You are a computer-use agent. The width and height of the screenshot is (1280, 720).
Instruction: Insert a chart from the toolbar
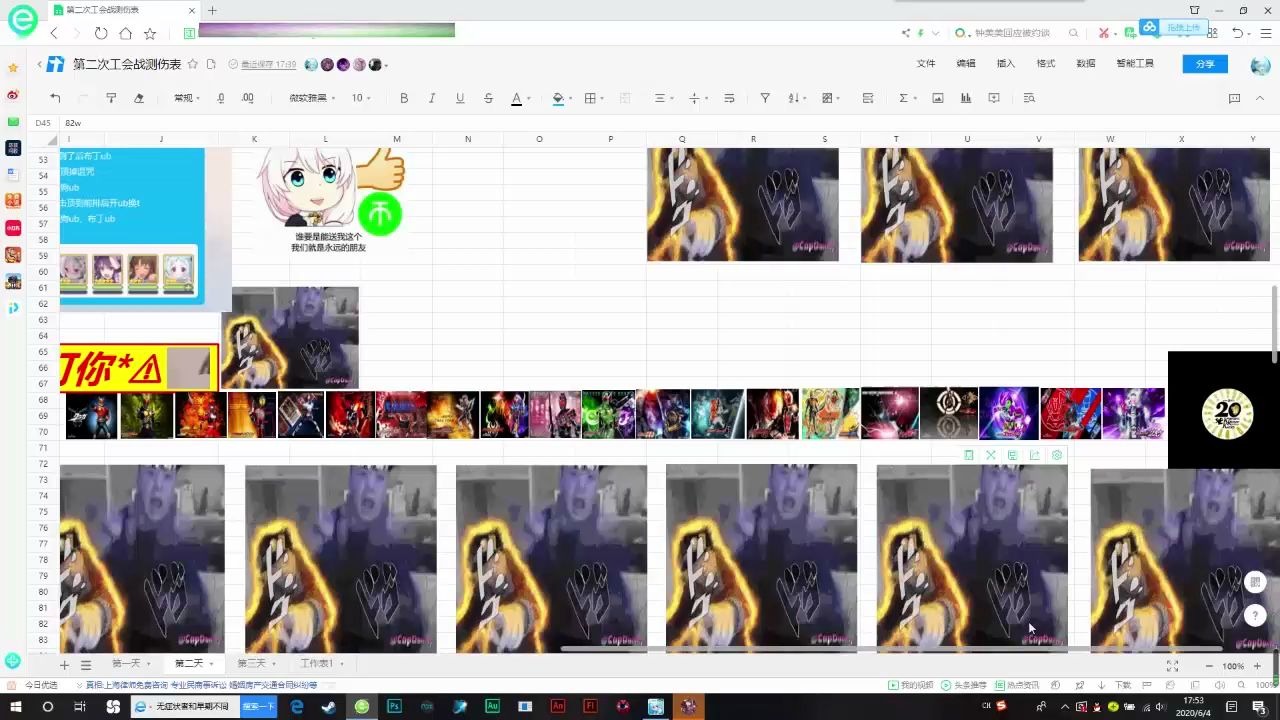pos(966,98)
